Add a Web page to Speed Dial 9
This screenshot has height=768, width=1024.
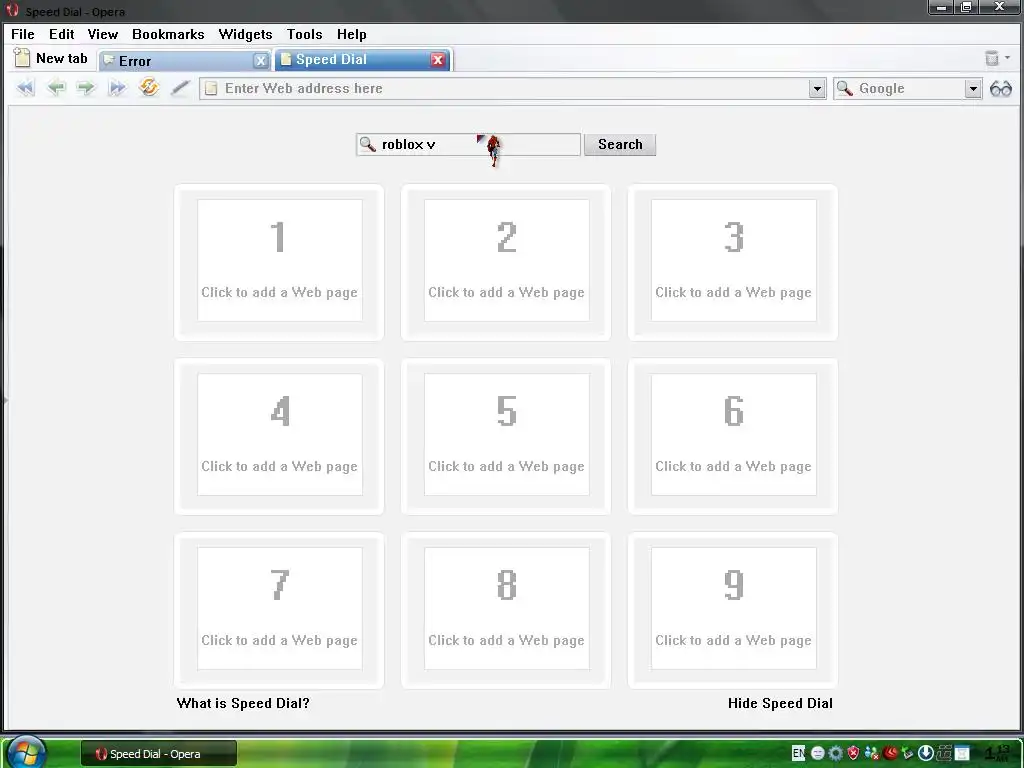coord(733,609)
